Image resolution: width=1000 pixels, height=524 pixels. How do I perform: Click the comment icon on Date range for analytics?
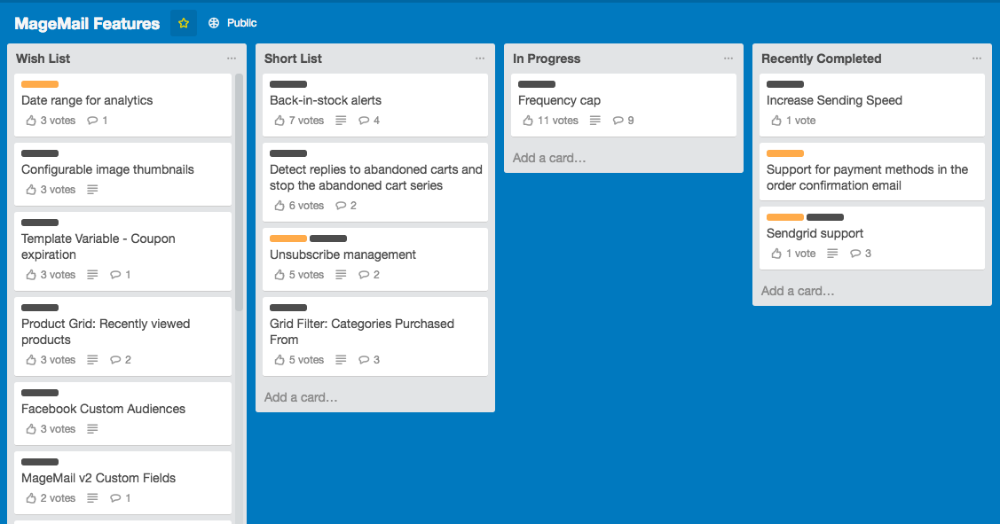[93, 121]
